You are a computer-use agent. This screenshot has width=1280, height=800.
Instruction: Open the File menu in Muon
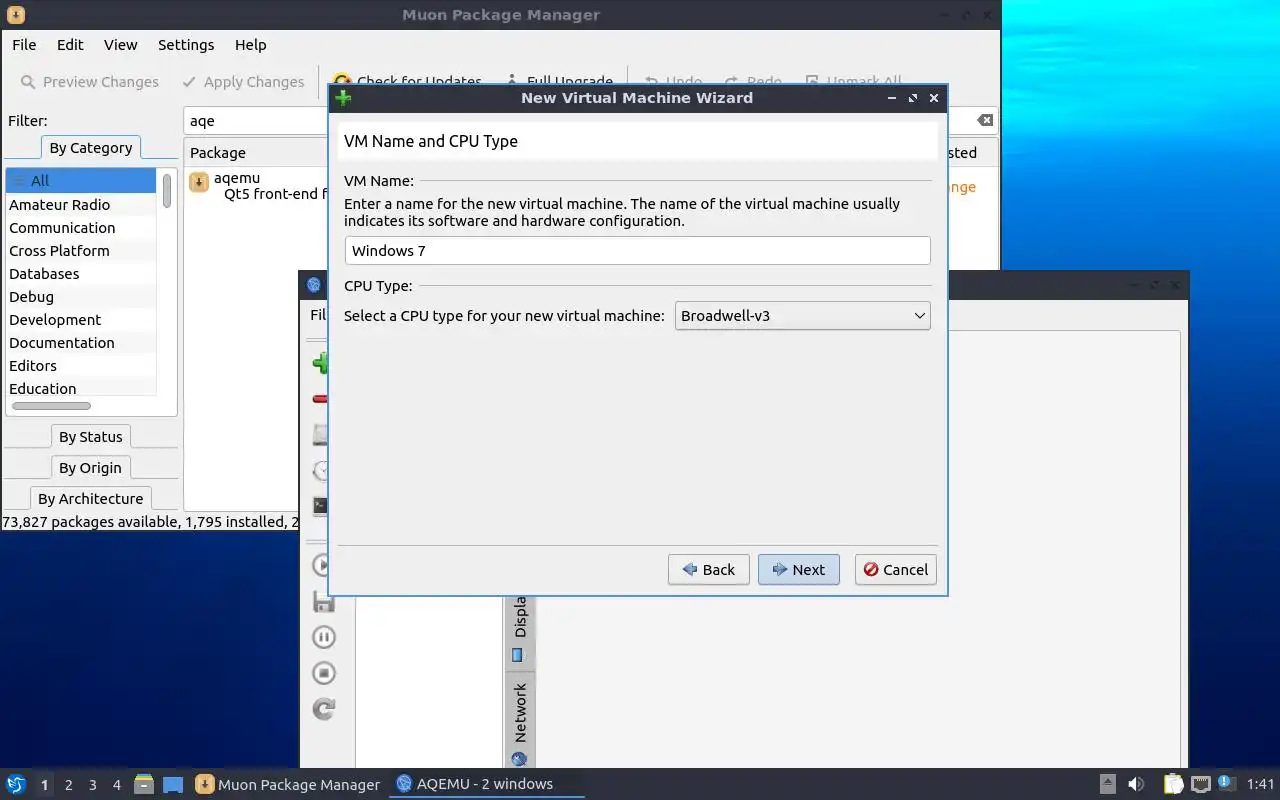point(24,45)
